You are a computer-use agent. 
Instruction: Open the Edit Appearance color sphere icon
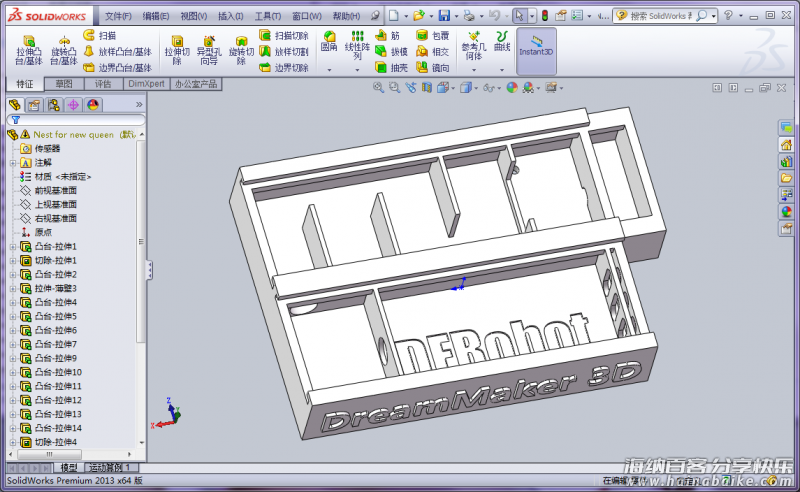click(x=512, y=88)
